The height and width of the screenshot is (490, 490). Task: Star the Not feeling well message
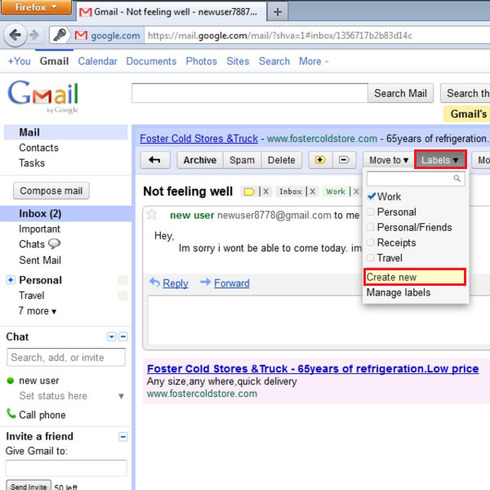[152, 214]
